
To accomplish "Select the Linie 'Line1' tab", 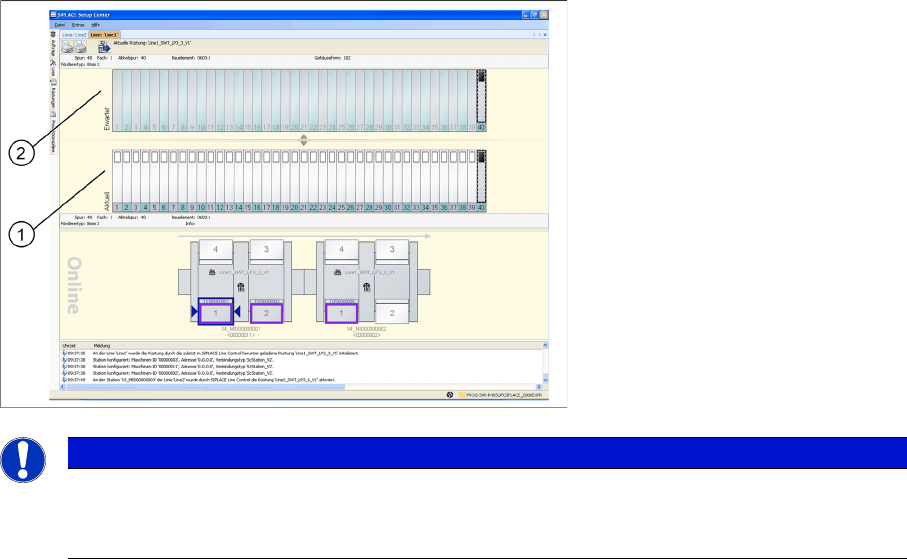I will click(104, 35).
